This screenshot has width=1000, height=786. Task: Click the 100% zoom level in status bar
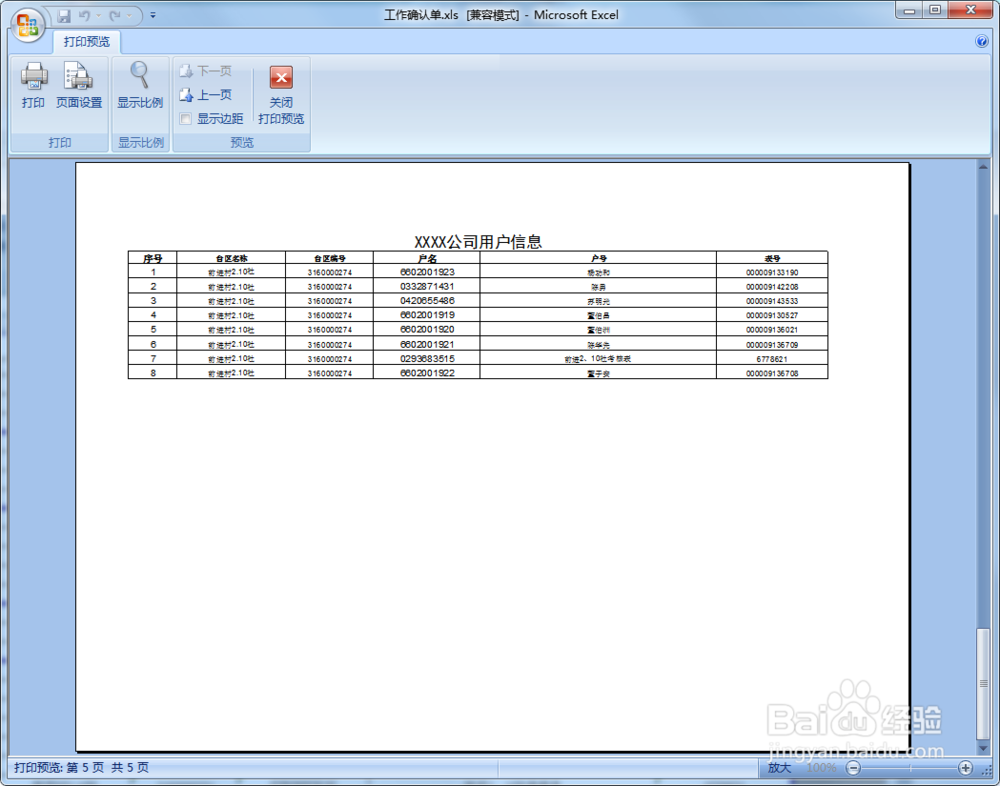pyautogui.click(x=821, y=768)
